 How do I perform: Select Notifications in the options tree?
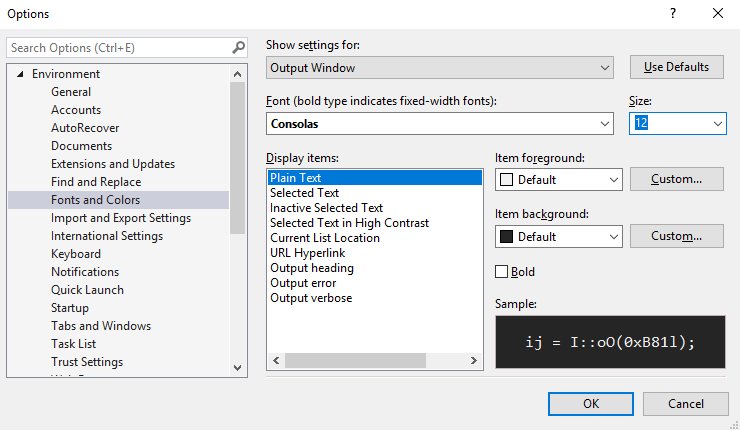85,272
